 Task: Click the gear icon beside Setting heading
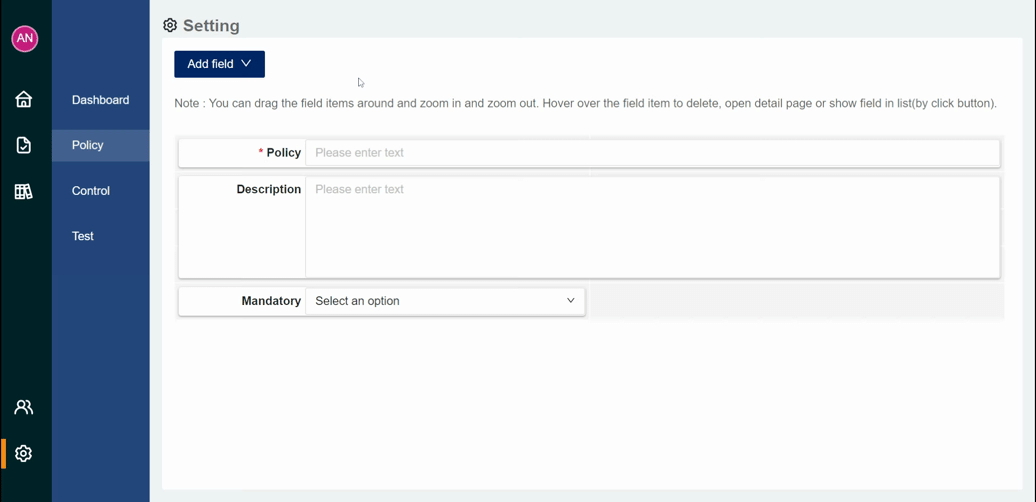point(170,26)
